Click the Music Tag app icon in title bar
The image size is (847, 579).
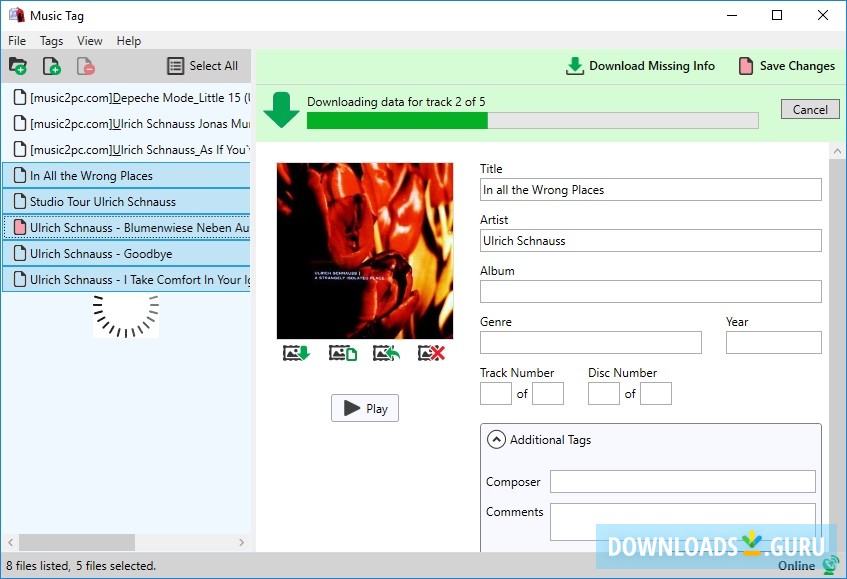[16, 15]
